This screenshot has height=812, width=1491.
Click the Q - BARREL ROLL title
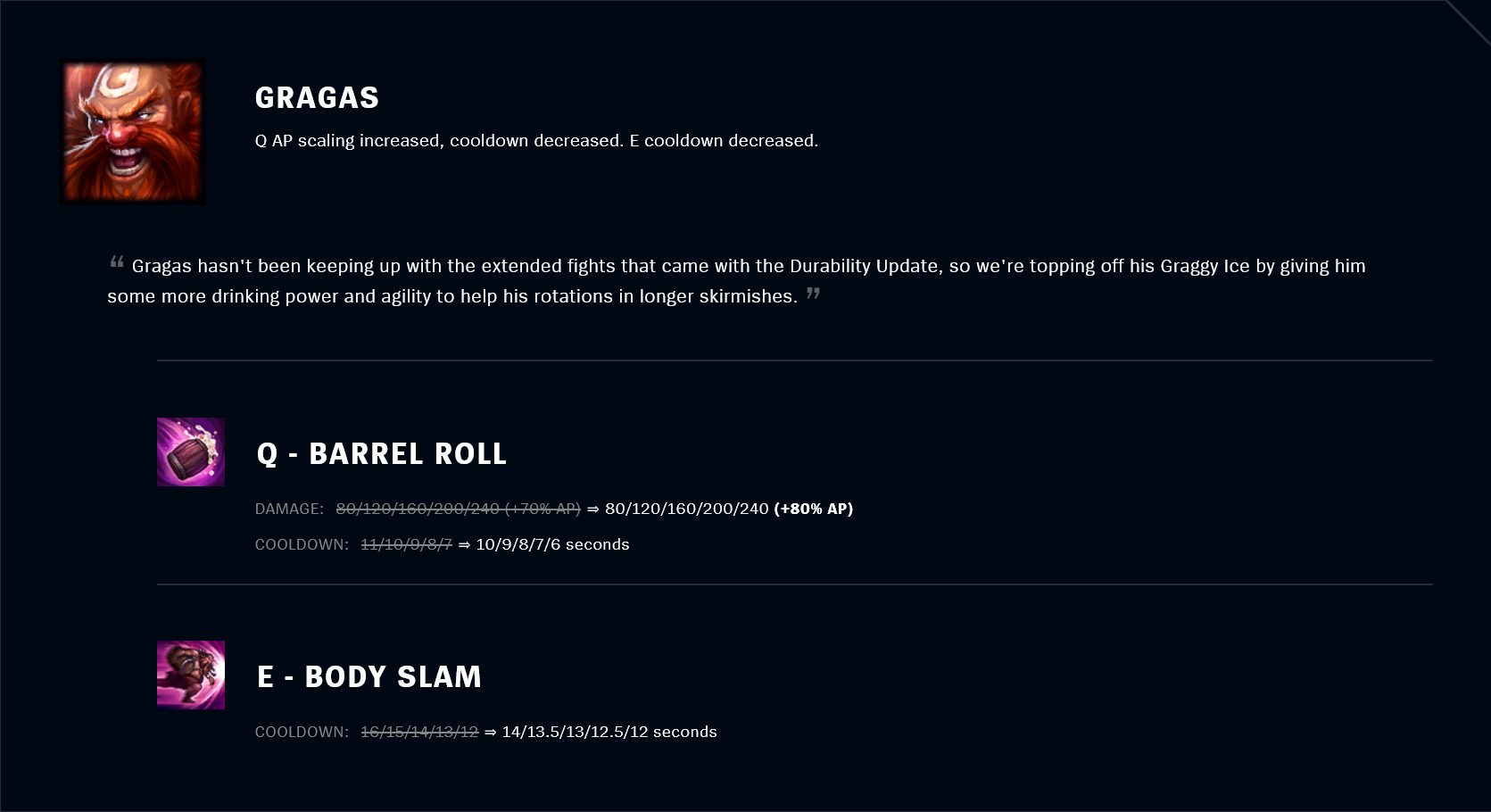[x=382, y=453]
